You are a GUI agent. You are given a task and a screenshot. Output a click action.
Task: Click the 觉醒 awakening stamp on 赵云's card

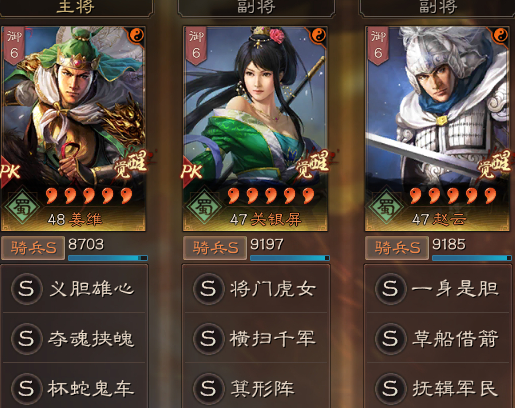point(495,164)
